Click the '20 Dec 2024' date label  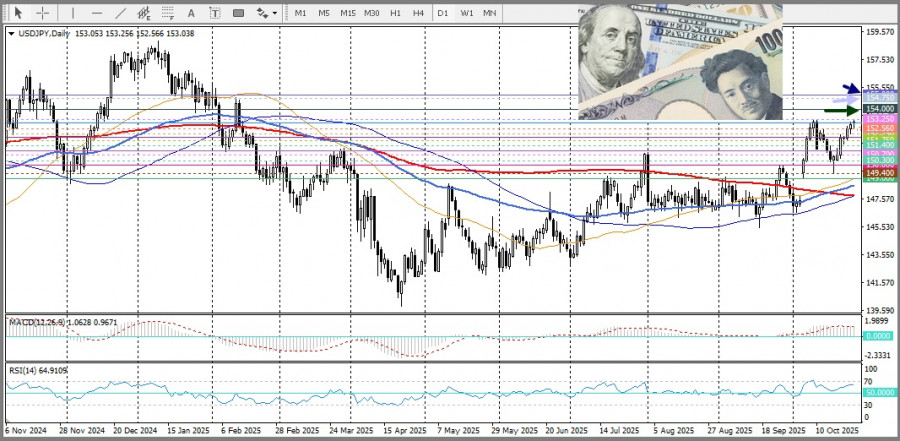135,431
